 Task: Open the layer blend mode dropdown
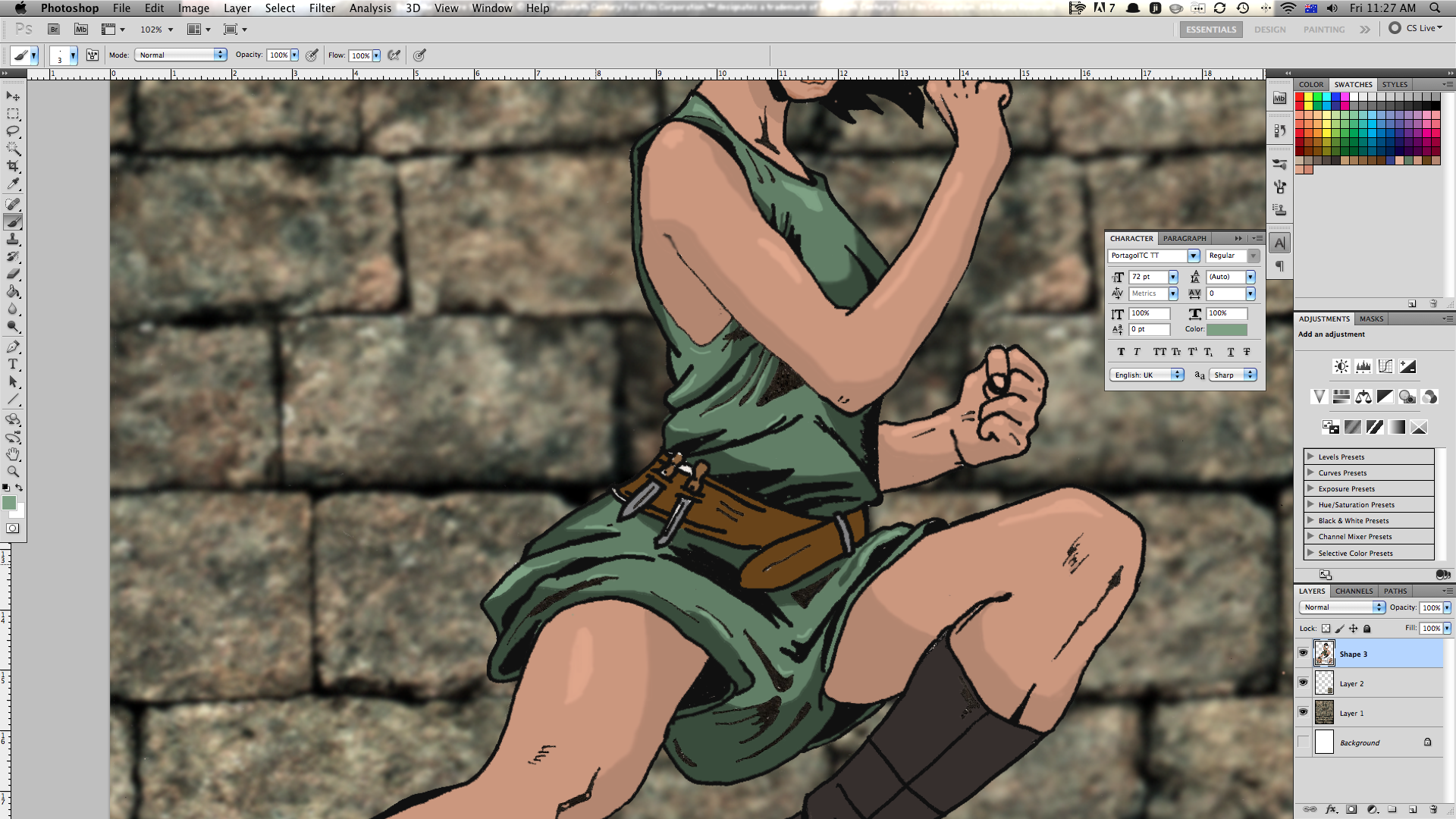coord(1342,607)
